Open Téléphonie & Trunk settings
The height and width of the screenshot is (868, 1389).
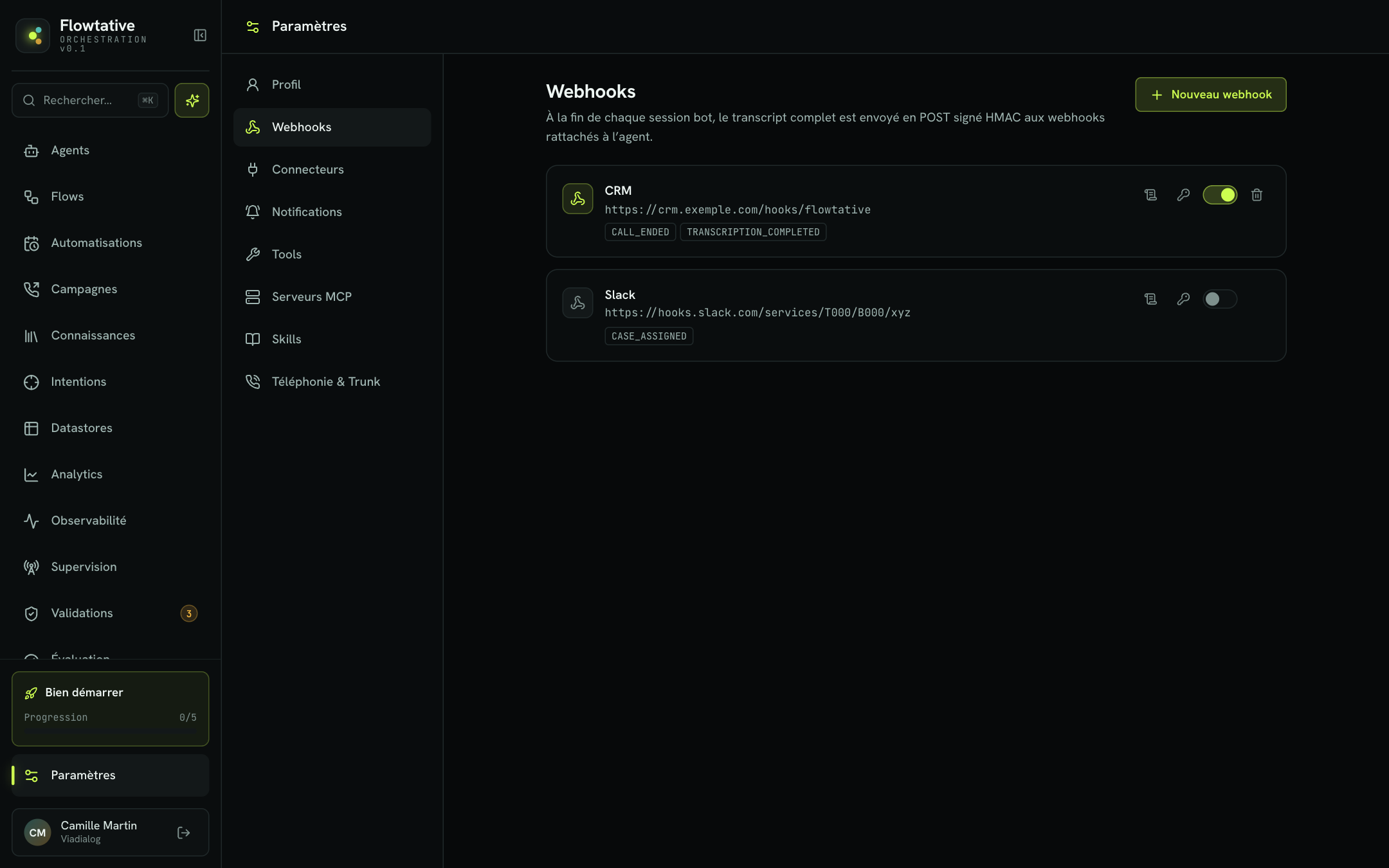(332, 382)
